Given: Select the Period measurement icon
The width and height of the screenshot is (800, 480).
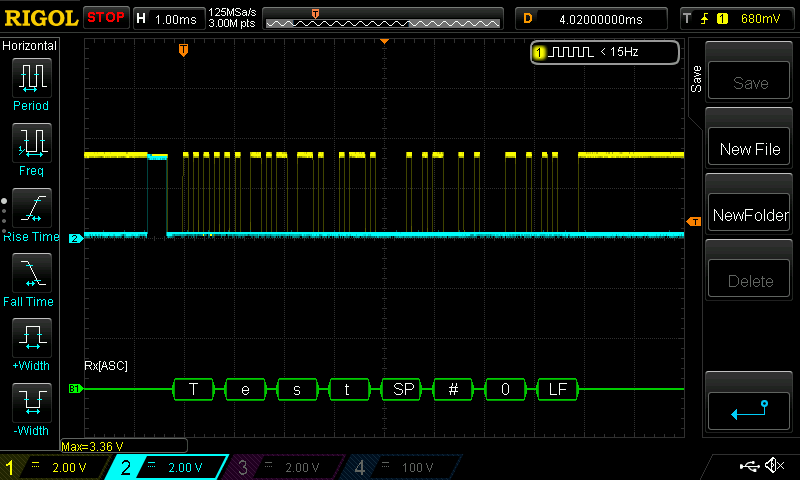Looking at the screenshot, I should click(31, 78).
